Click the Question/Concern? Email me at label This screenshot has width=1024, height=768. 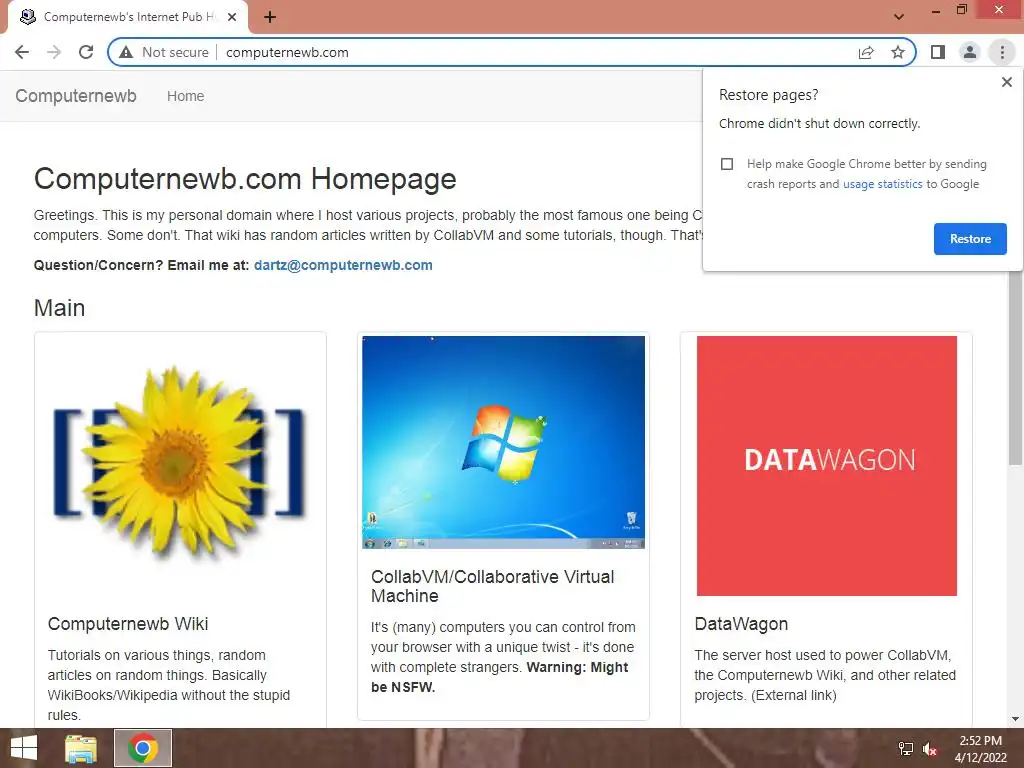[x=142, y=265]
